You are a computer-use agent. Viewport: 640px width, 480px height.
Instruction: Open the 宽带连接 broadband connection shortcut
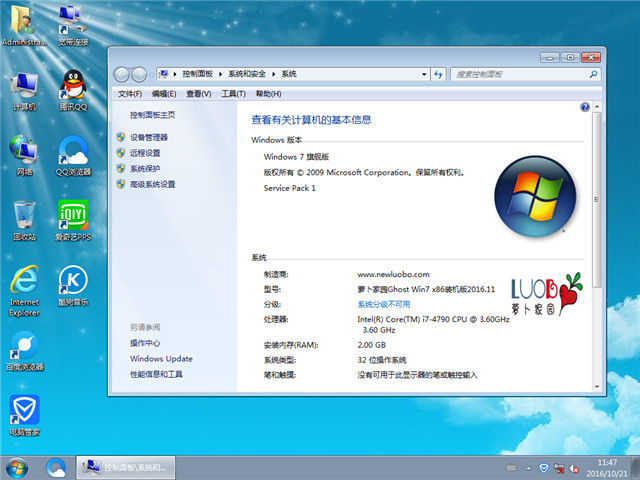pos(73,25)
